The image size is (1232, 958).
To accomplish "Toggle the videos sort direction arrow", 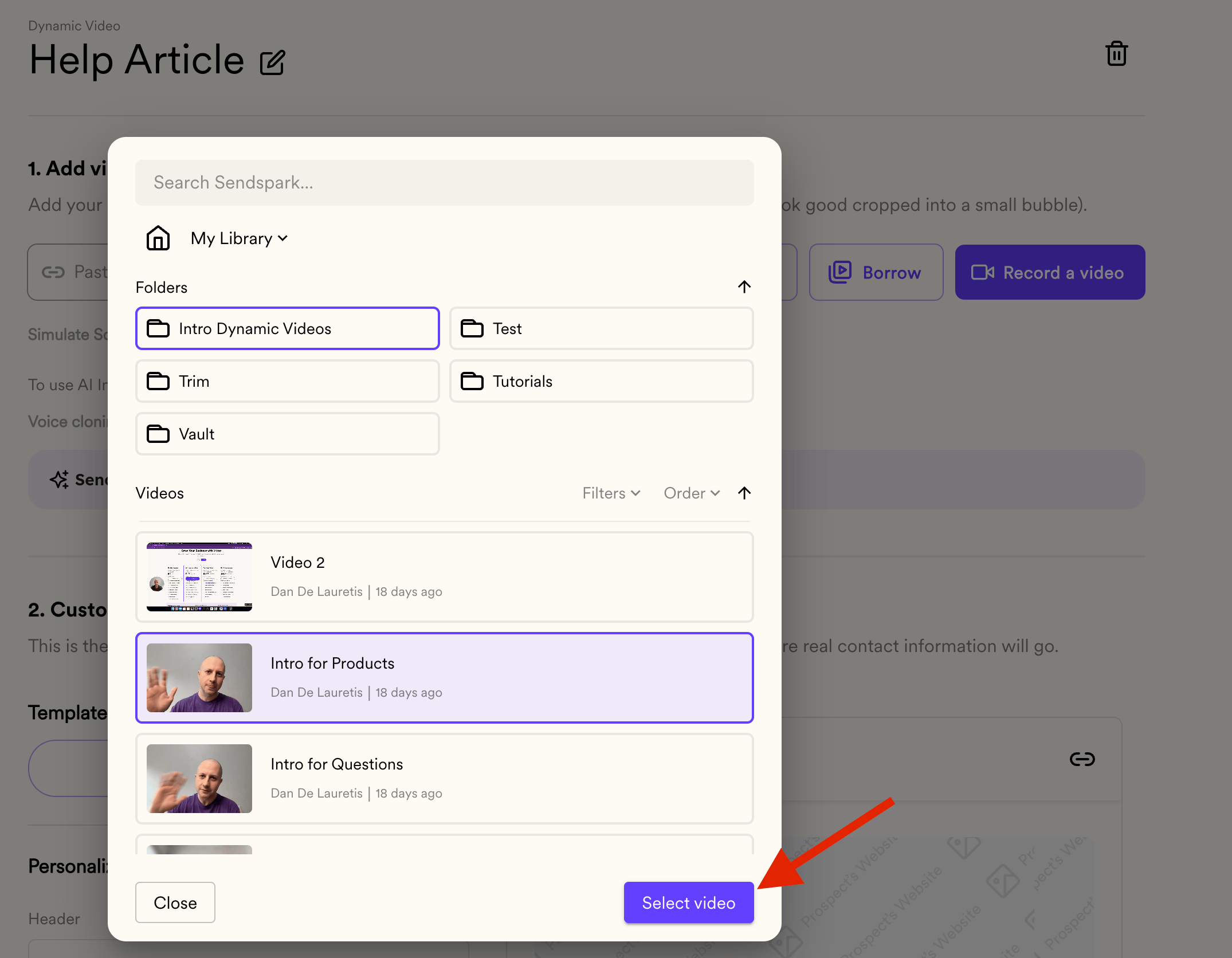I will tap(744, 493).
